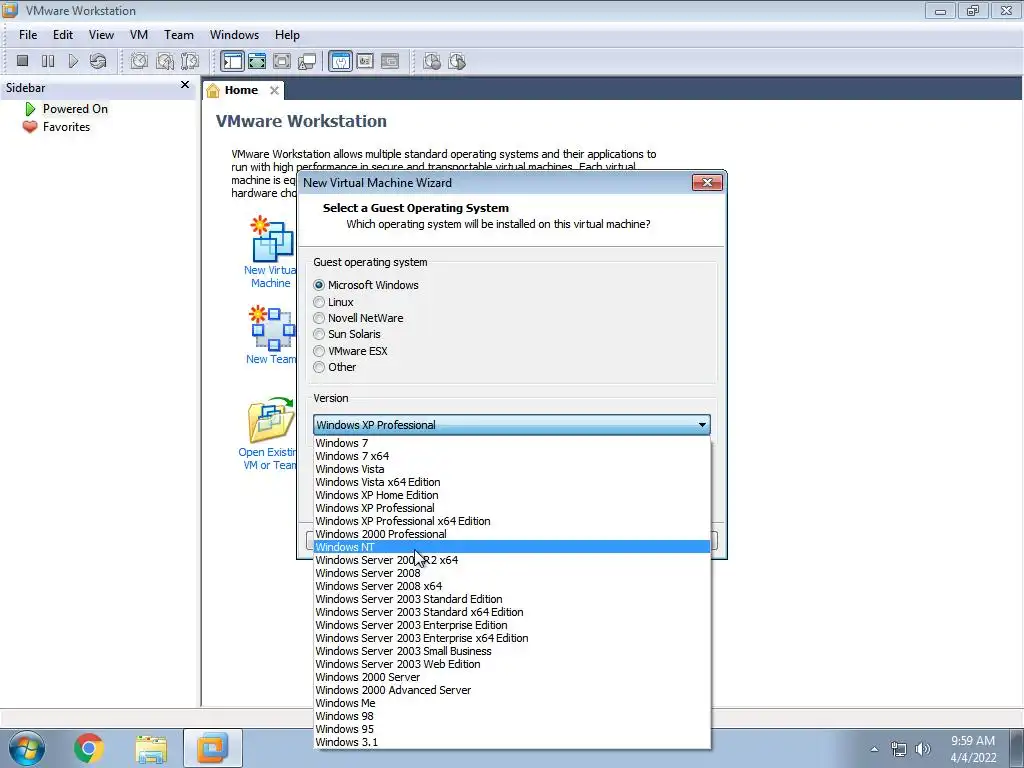The image size is (1024, 768).
Task: Click the Favorites sidebar item
Action: (x=67, y=127)
